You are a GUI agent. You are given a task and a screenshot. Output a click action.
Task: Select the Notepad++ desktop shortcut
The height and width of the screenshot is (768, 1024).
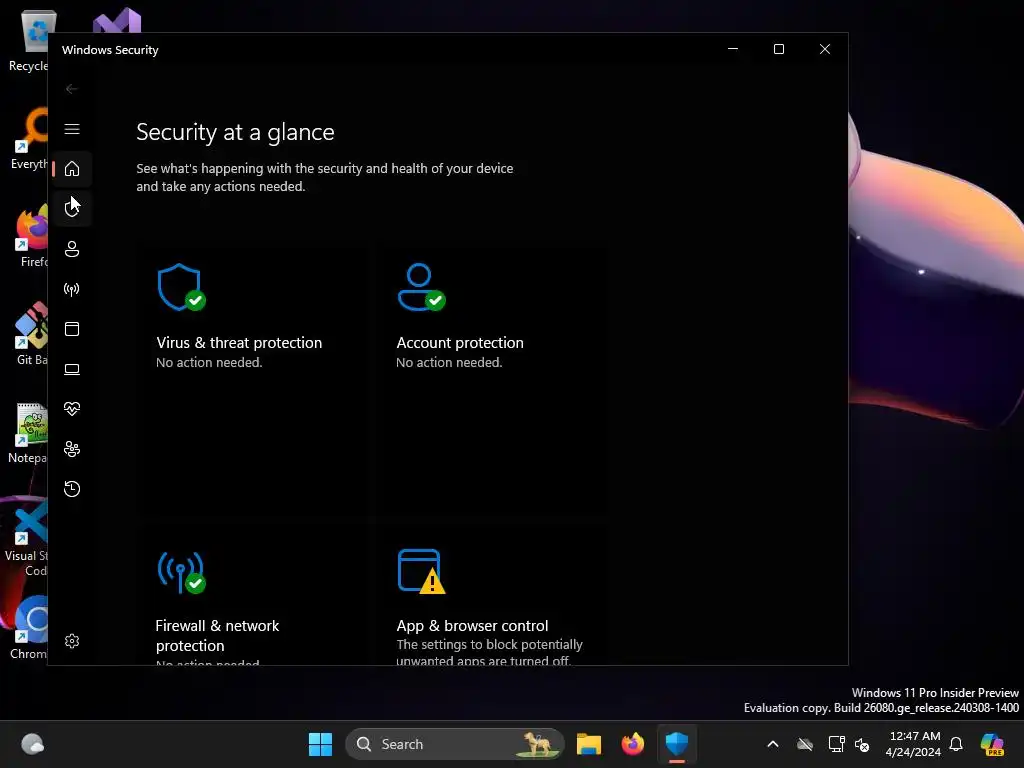point(27,432)
